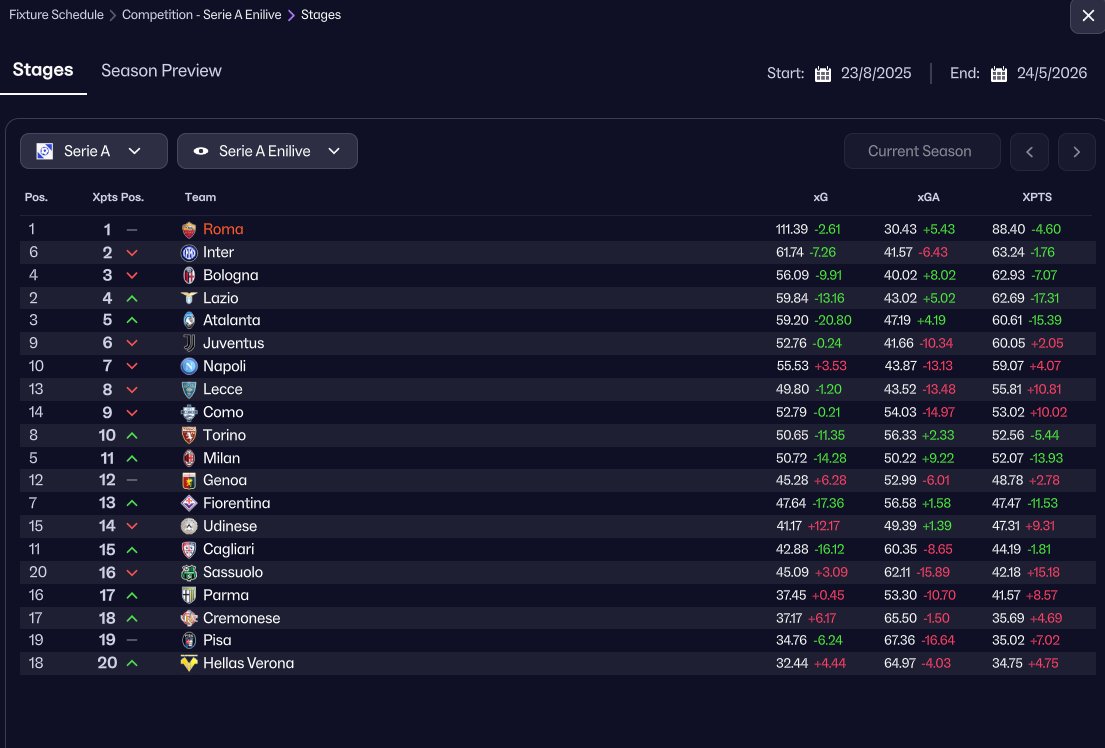
Task: Click the Milan club crest
Action: (189, 458)
